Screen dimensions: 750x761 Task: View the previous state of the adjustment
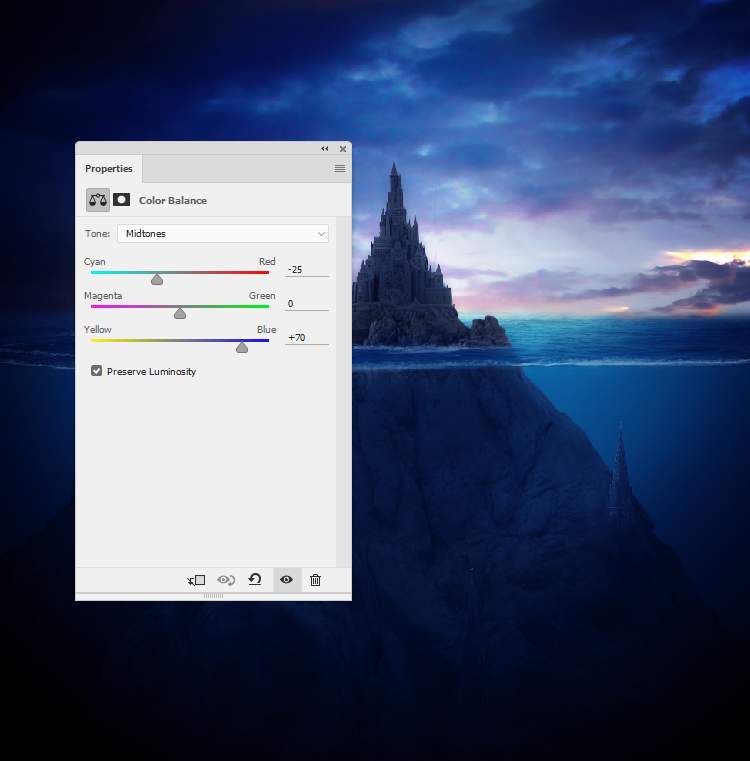tap(226, 580)
